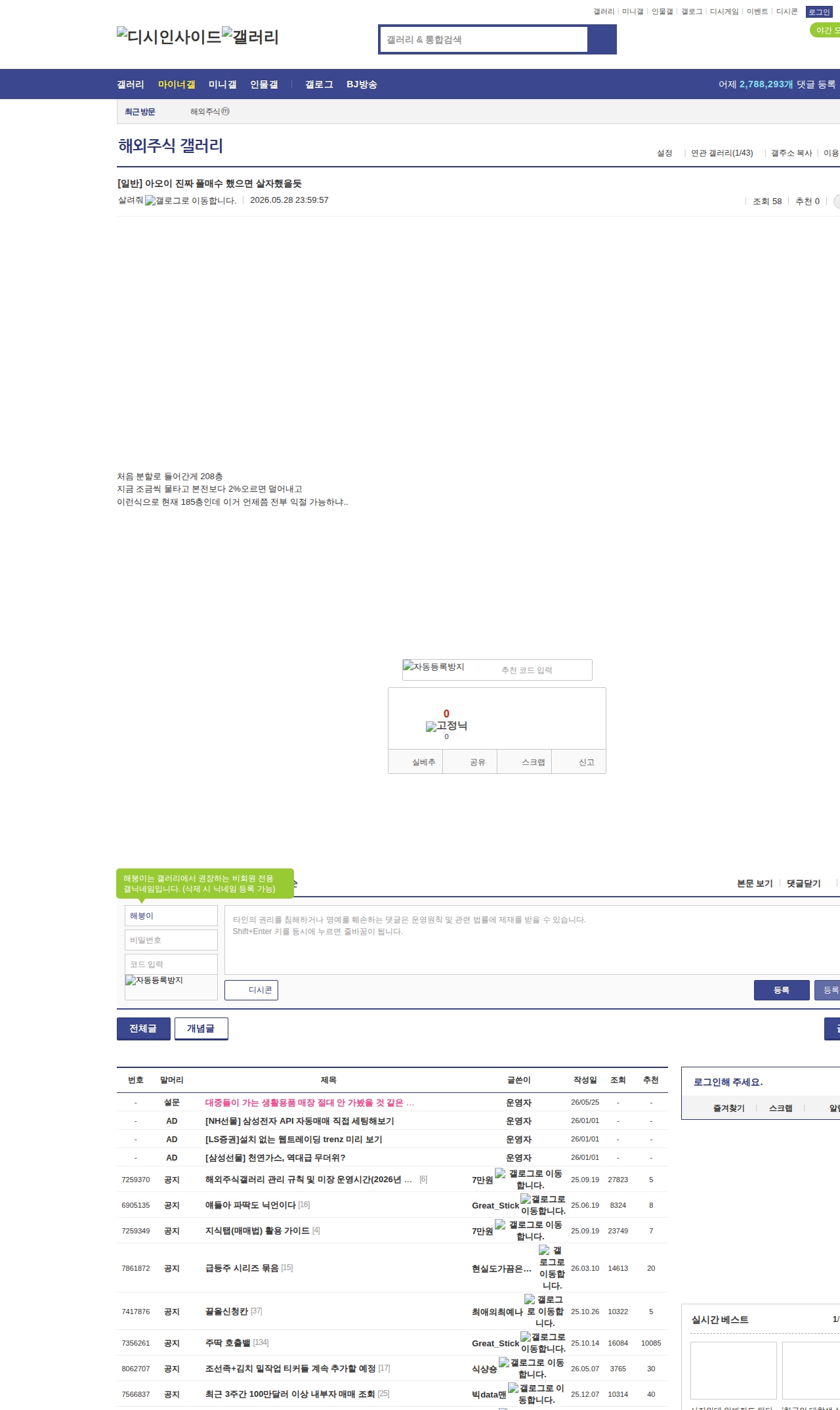Select 갤로그 in the blue navigation bar
This screenshot has height=1410, width=840.
point(319,84)
